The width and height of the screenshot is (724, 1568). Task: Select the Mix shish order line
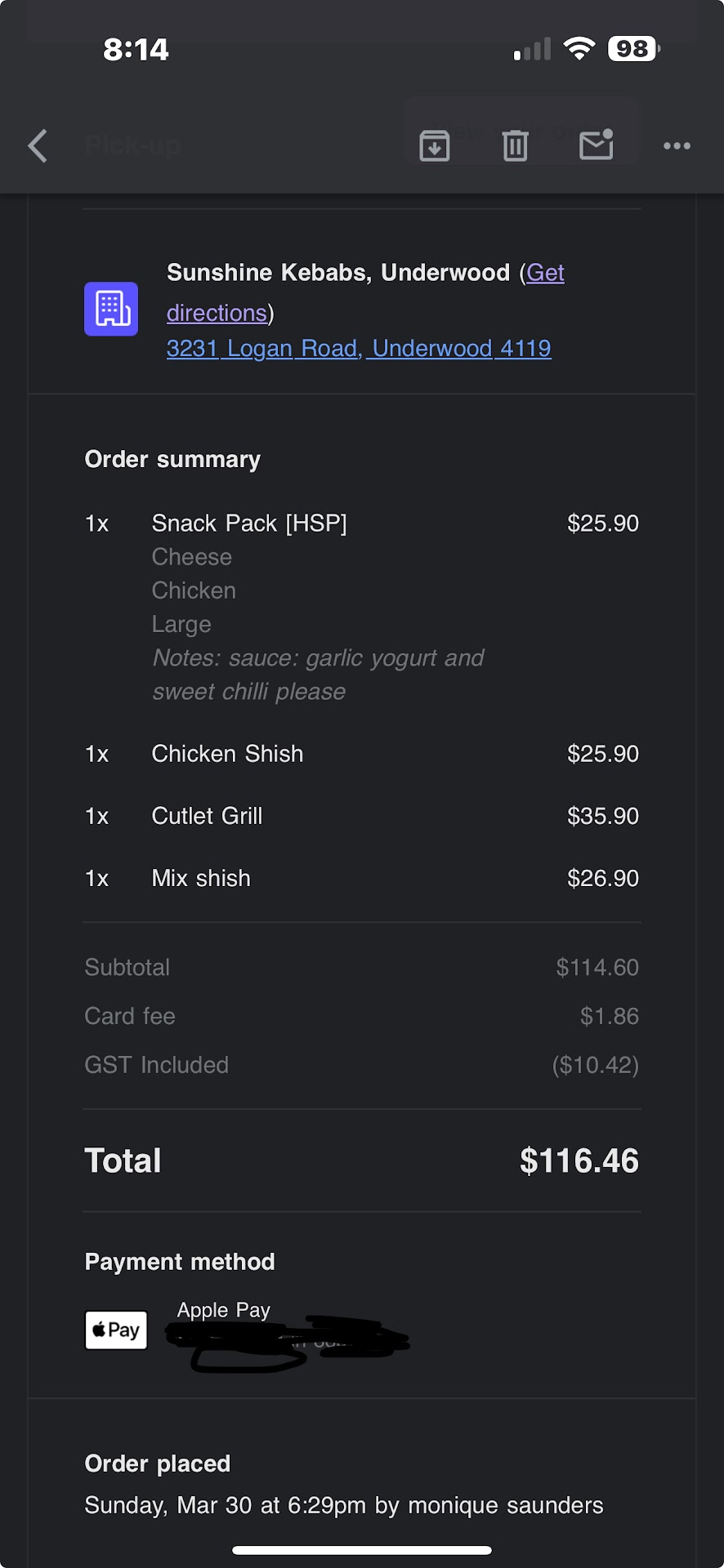[x=201, y=878]
